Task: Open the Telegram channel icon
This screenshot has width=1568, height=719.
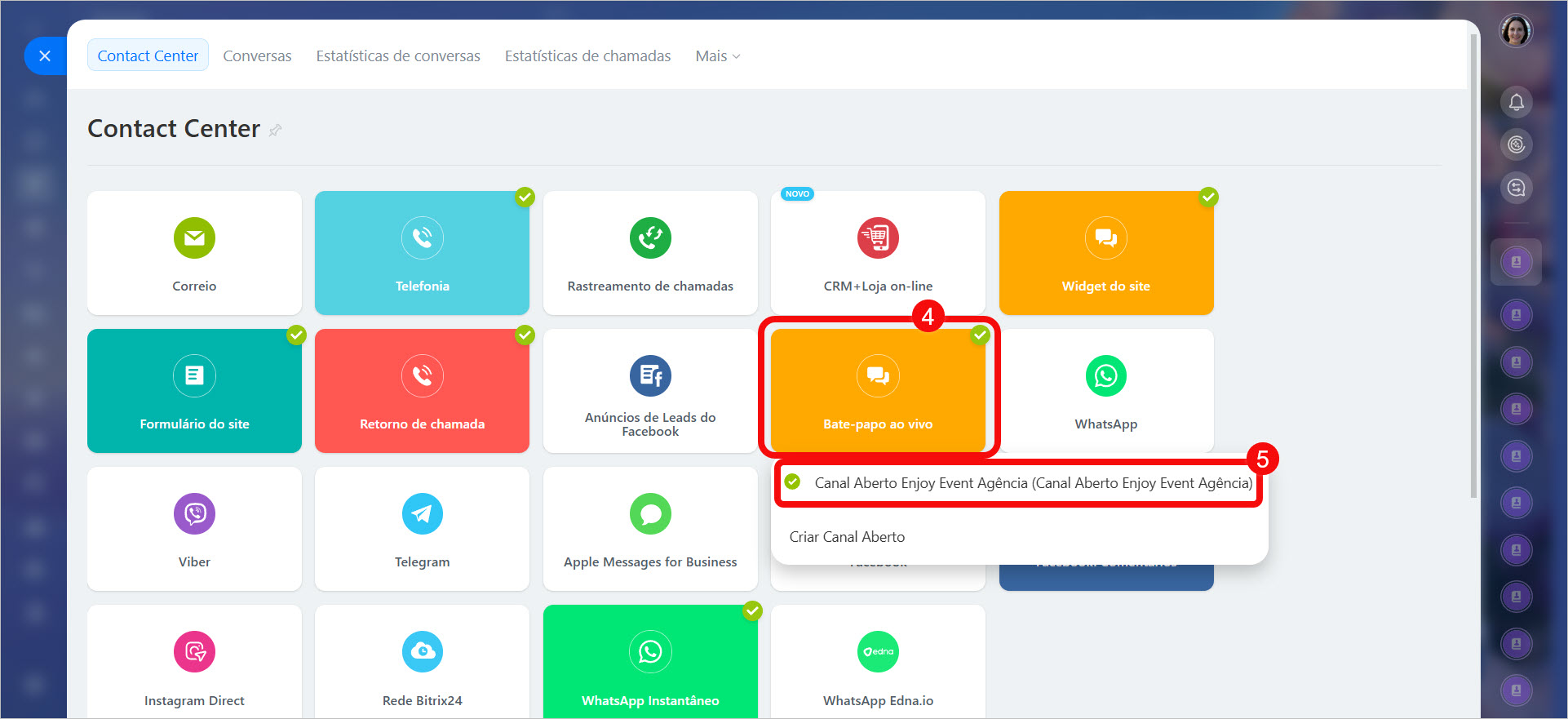Action: pos(422,513)
